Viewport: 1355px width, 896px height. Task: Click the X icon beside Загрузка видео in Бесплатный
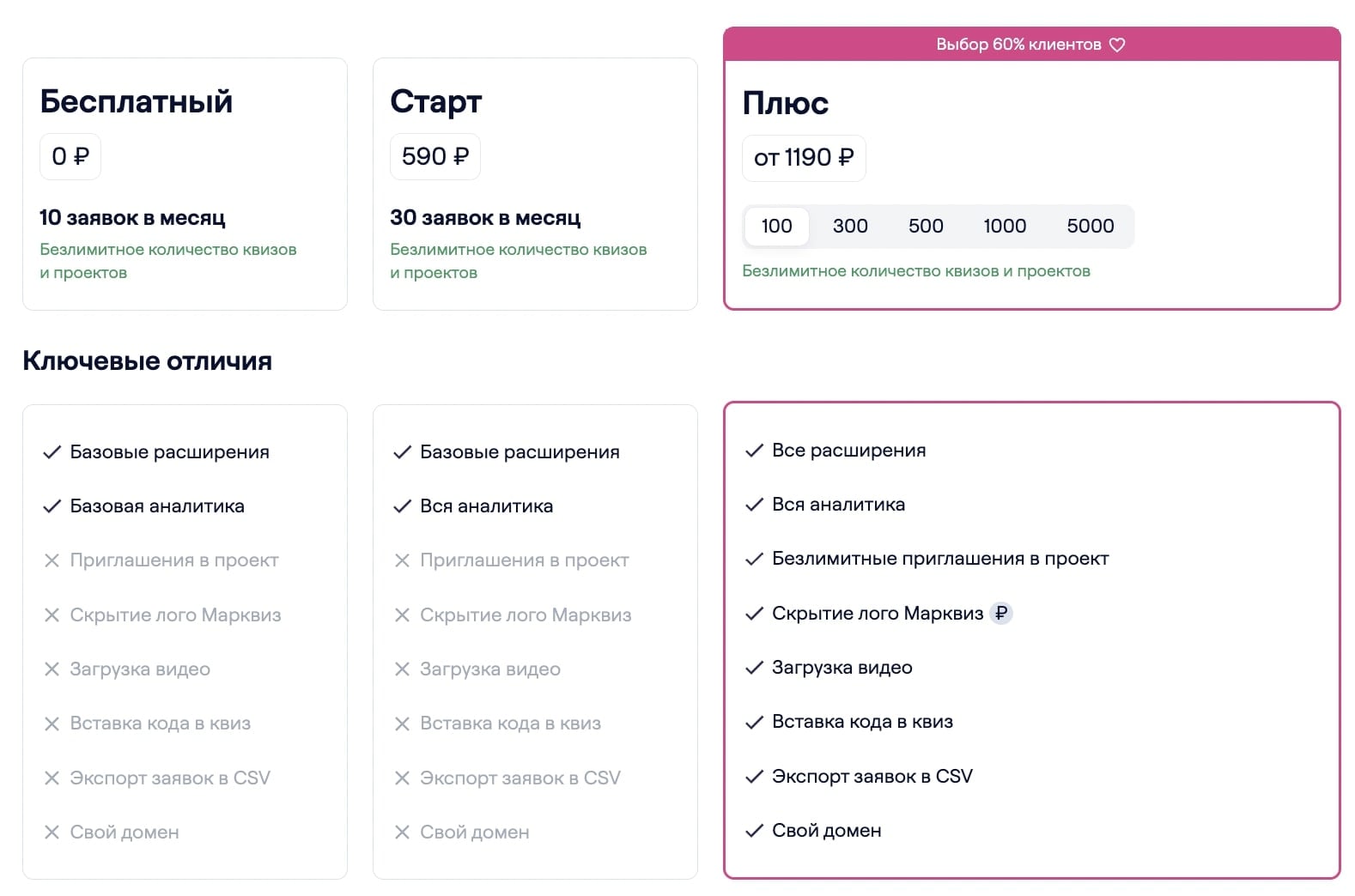(52, 669)
